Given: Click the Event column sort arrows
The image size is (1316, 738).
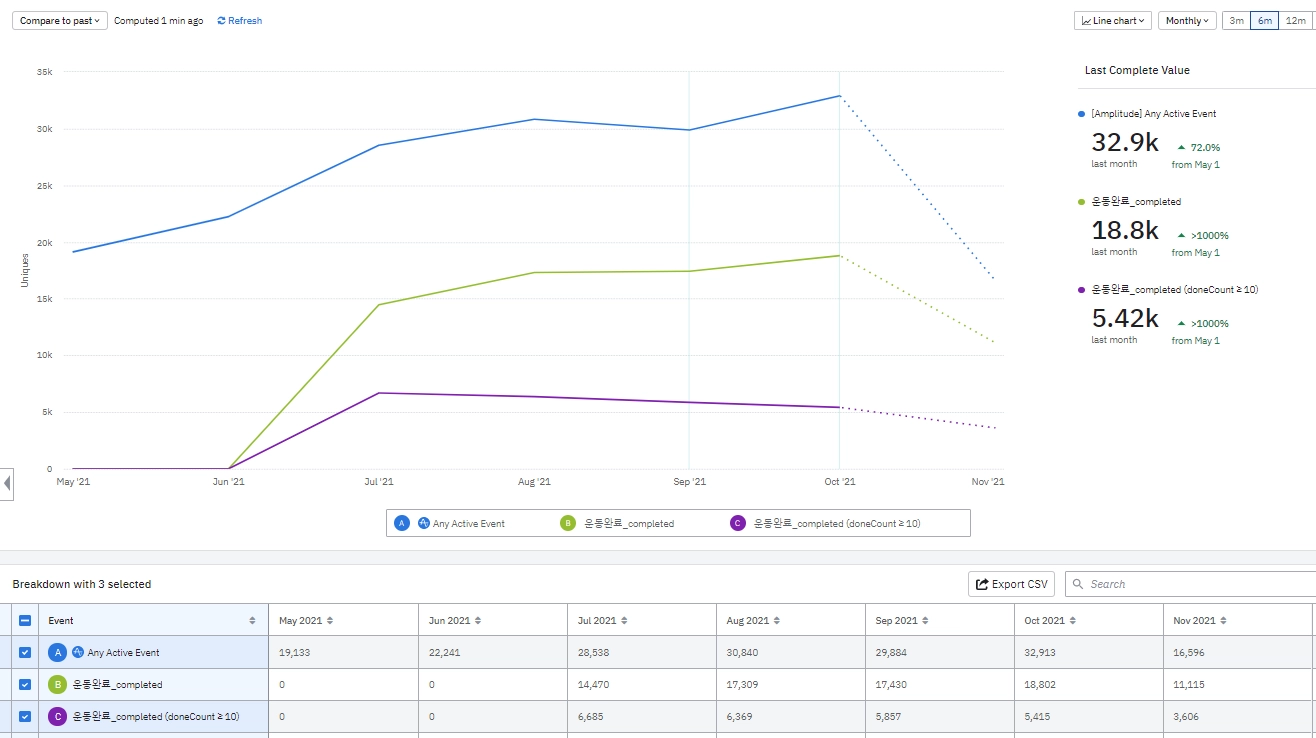Looking at the screenshot, I should pyautogui.click(x=252, y=621).
